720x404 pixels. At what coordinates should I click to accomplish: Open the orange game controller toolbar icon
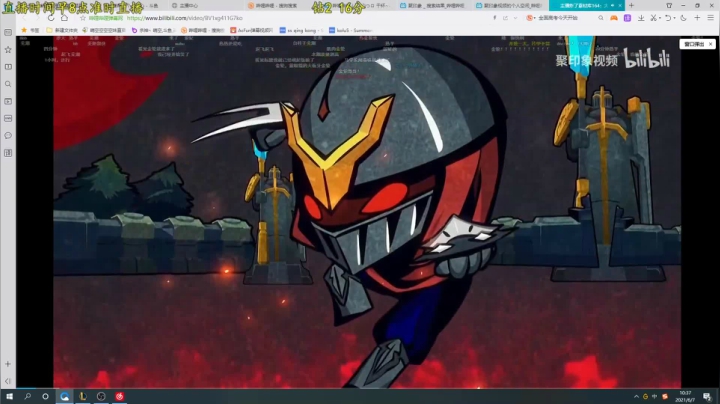point(613,18)
